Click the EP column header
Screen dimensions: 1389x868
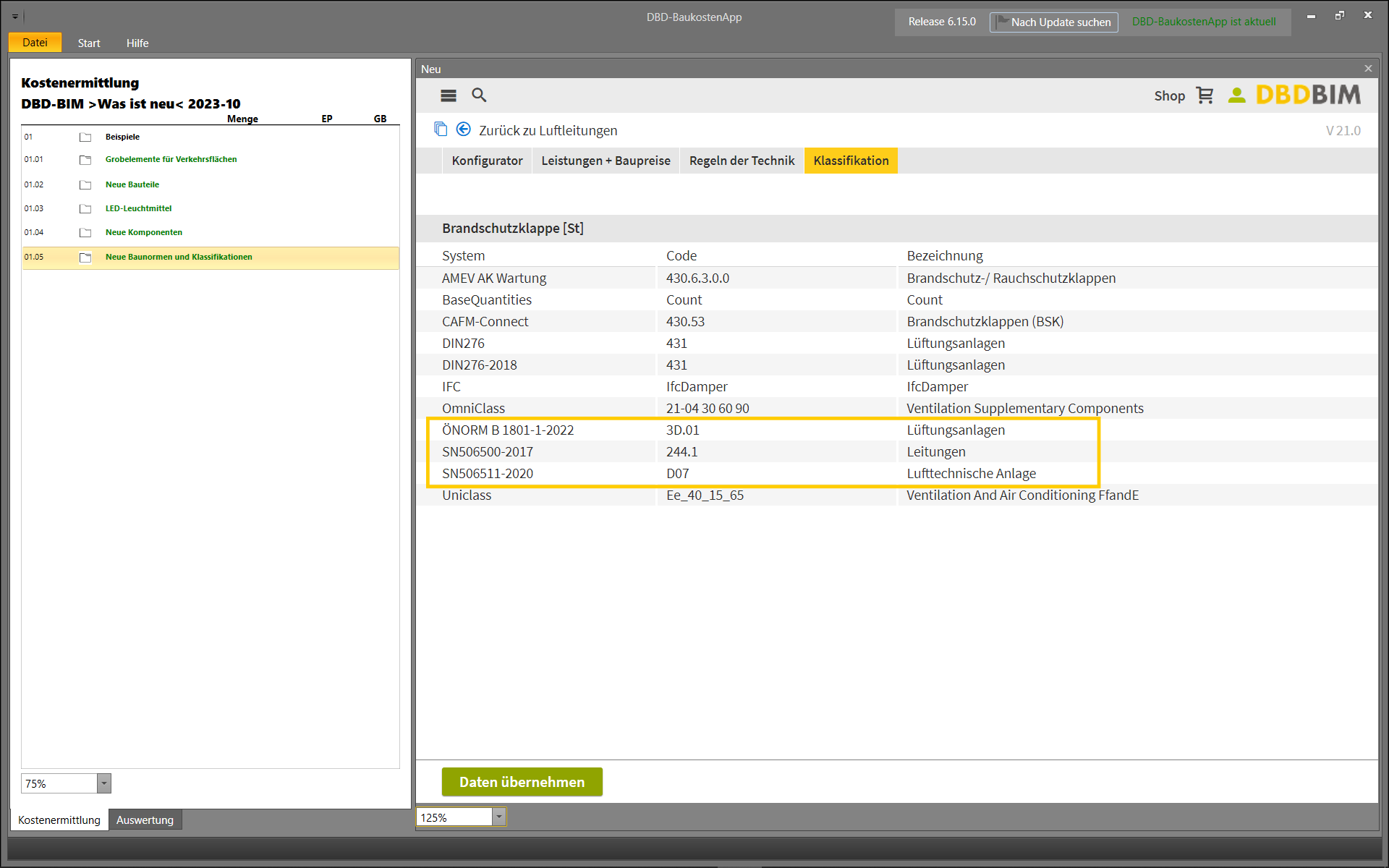(x=327, y=119)
